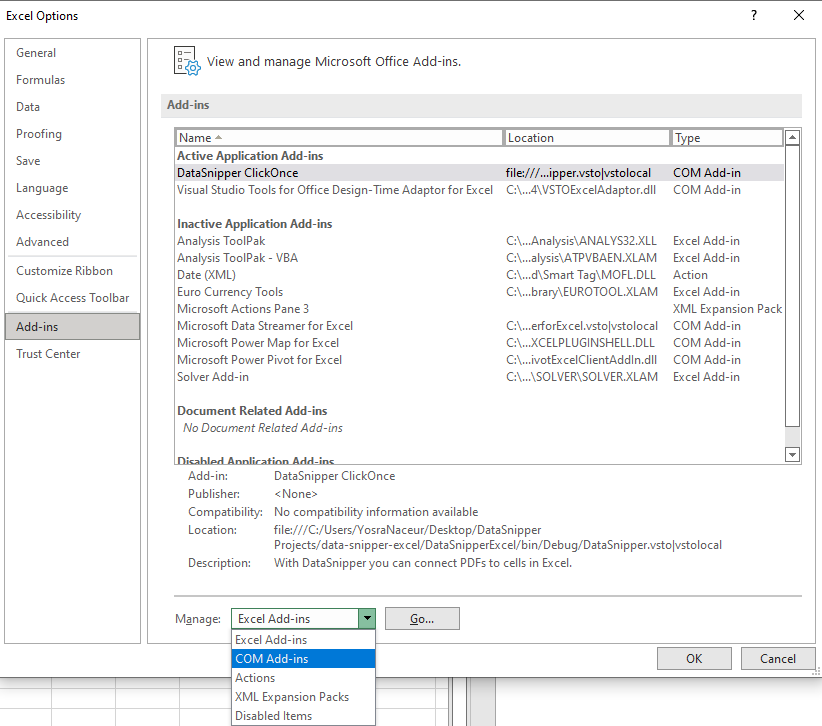
Task: Open the Manage dropdown arrow
Action: (x=367, y=618)
